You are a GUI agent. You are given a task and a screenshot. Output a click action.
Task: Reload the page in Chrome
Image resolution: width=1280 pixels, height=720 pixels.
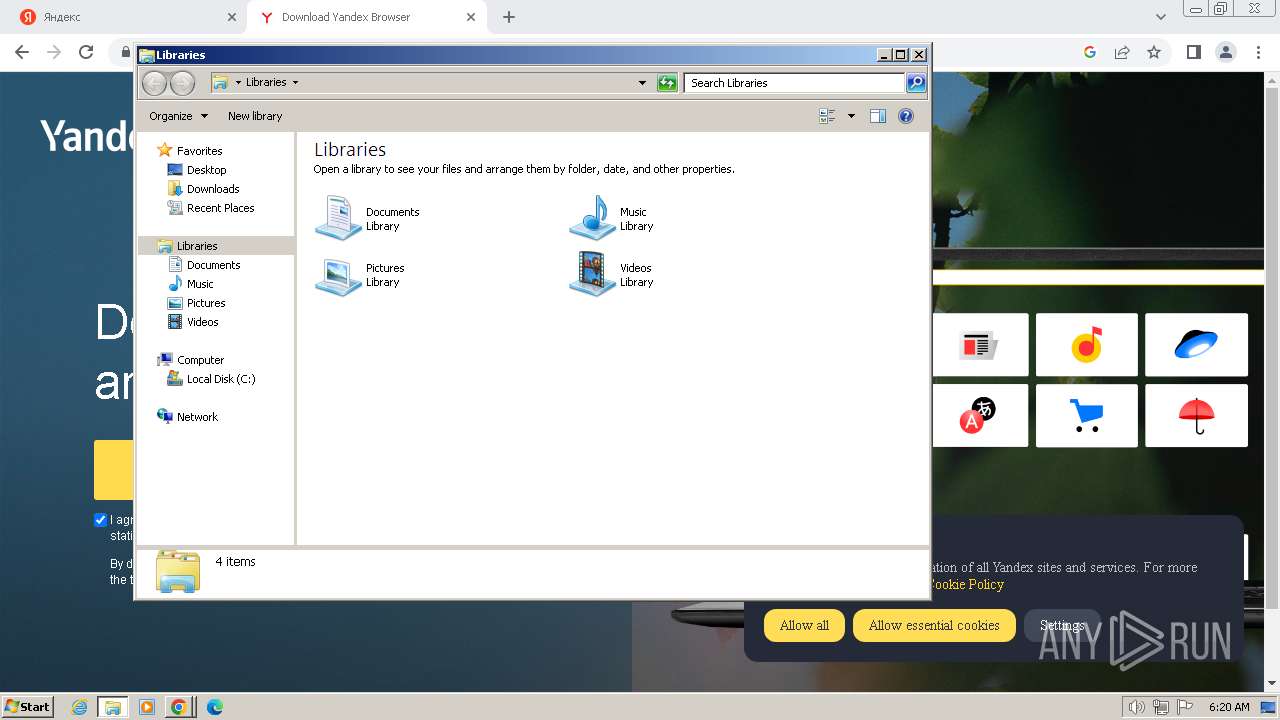pos(86,53)
